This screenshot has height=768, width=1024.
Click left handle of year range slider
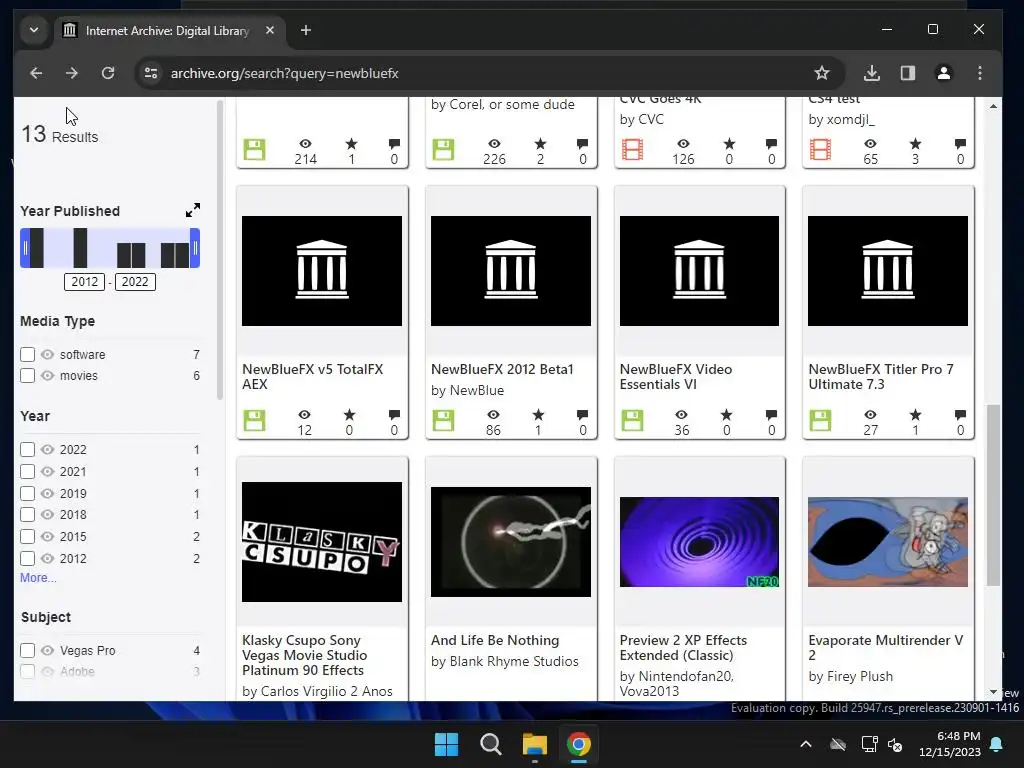pyautogui.click(x=25, y=248)
